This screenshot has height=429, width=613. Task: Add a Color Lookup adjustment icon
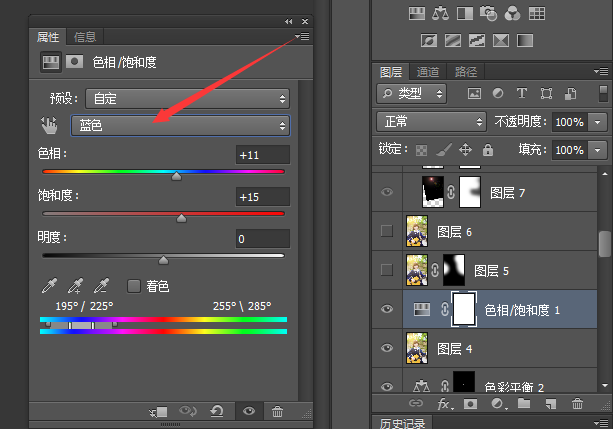coord(536,14)
